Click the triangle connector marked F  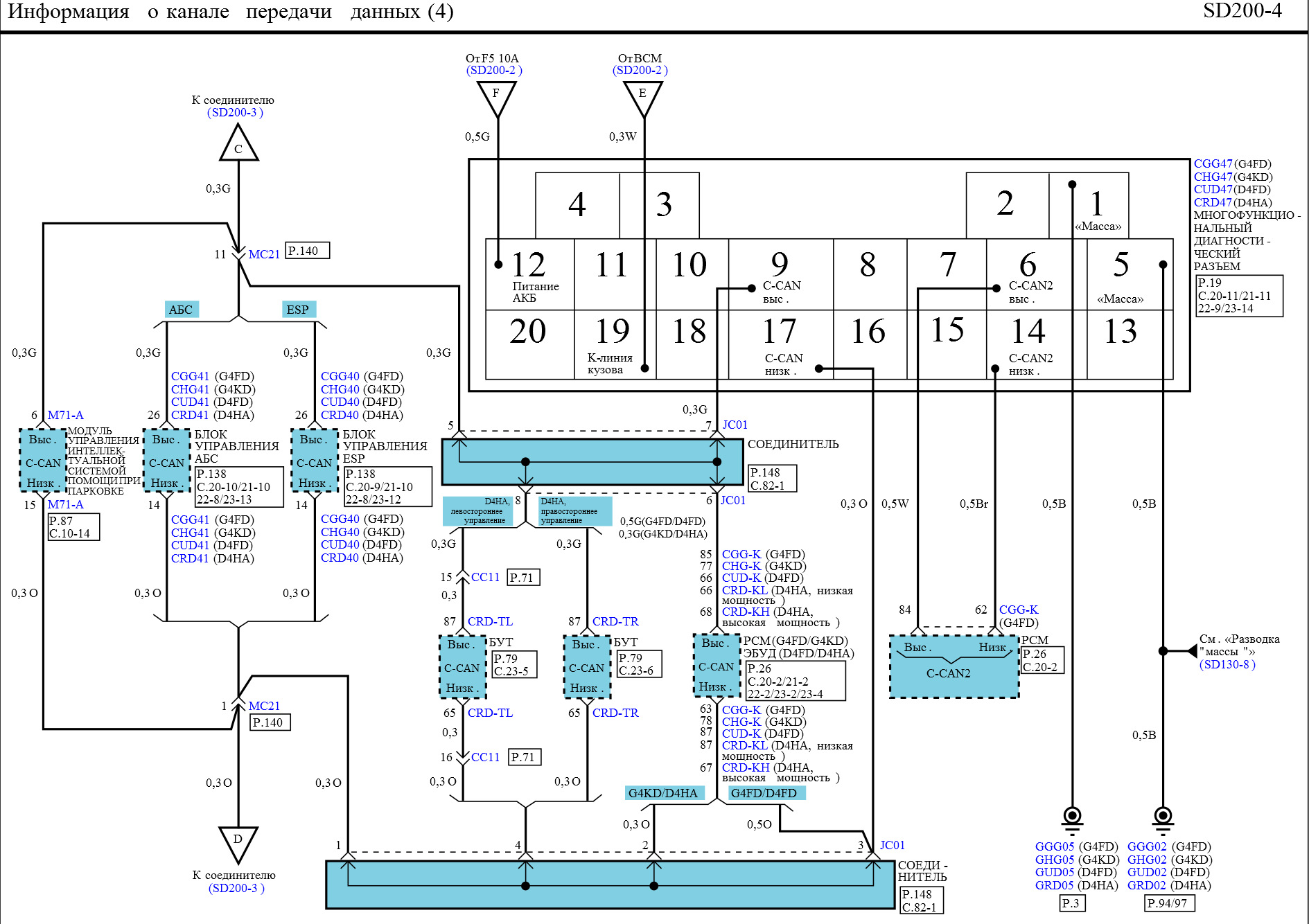497,98
